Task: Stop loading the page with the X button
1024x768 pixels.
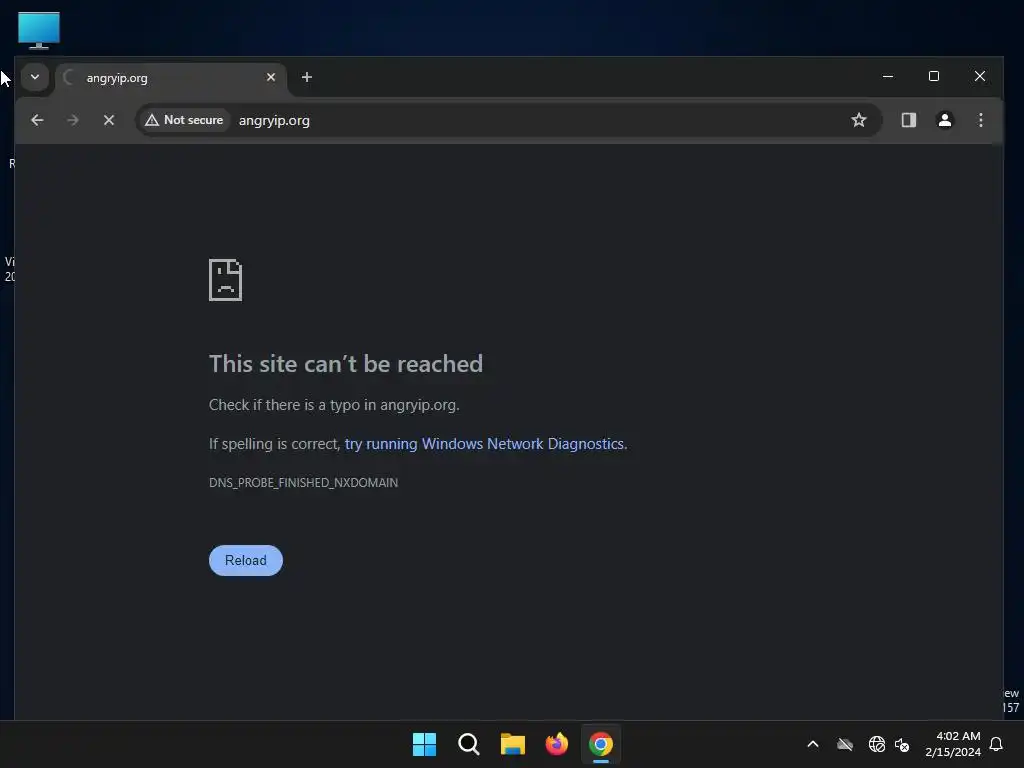Action: tap(109, 120)
